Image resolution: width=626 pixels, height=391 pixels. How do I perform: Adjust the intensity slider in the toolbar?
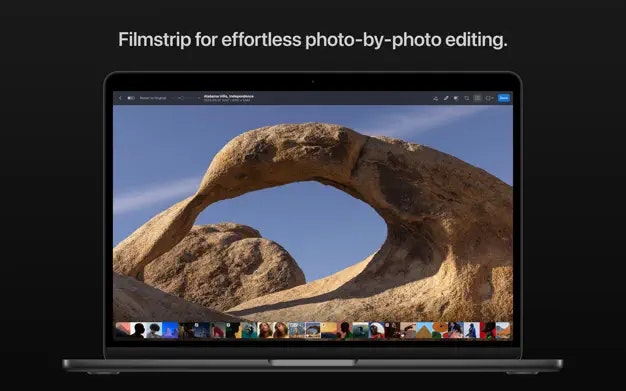pyautogui.click(x=186, y=98)
